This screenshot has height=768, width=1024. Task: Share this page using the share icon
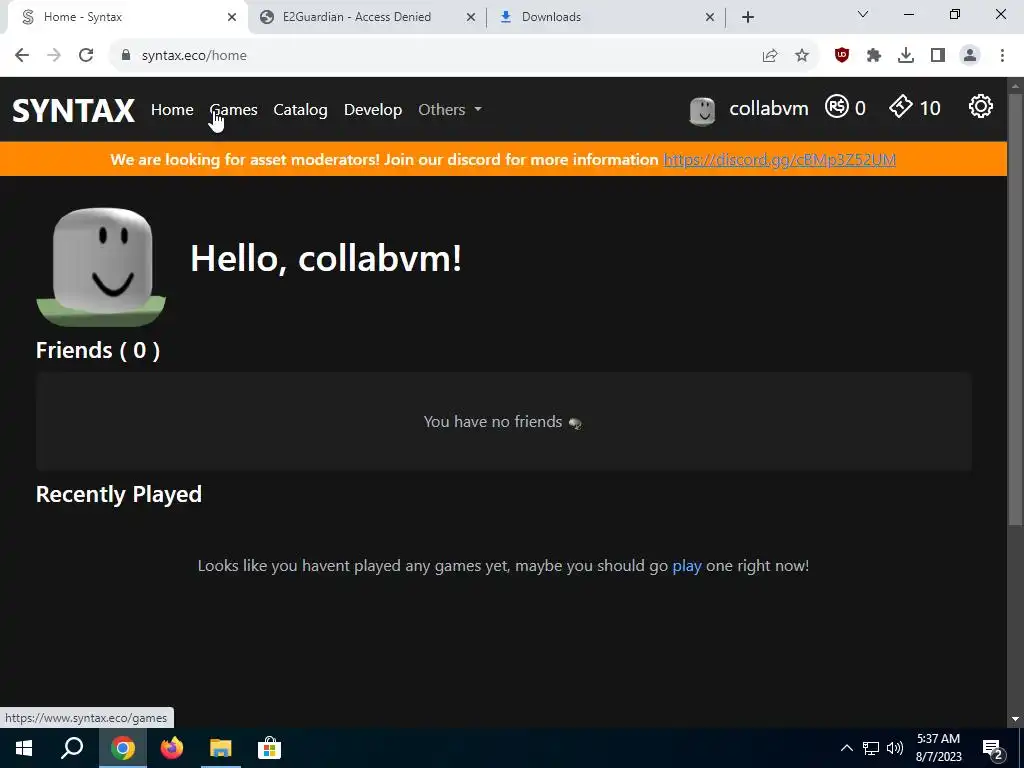(x=770, y=56)
